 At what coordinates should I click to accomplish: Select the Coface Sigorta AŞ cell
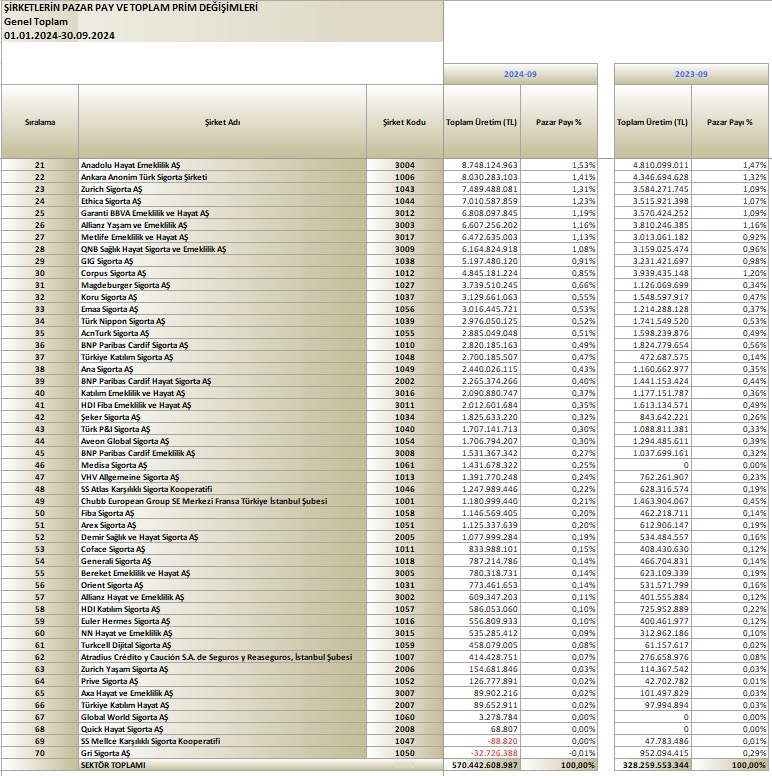(222, 549)
